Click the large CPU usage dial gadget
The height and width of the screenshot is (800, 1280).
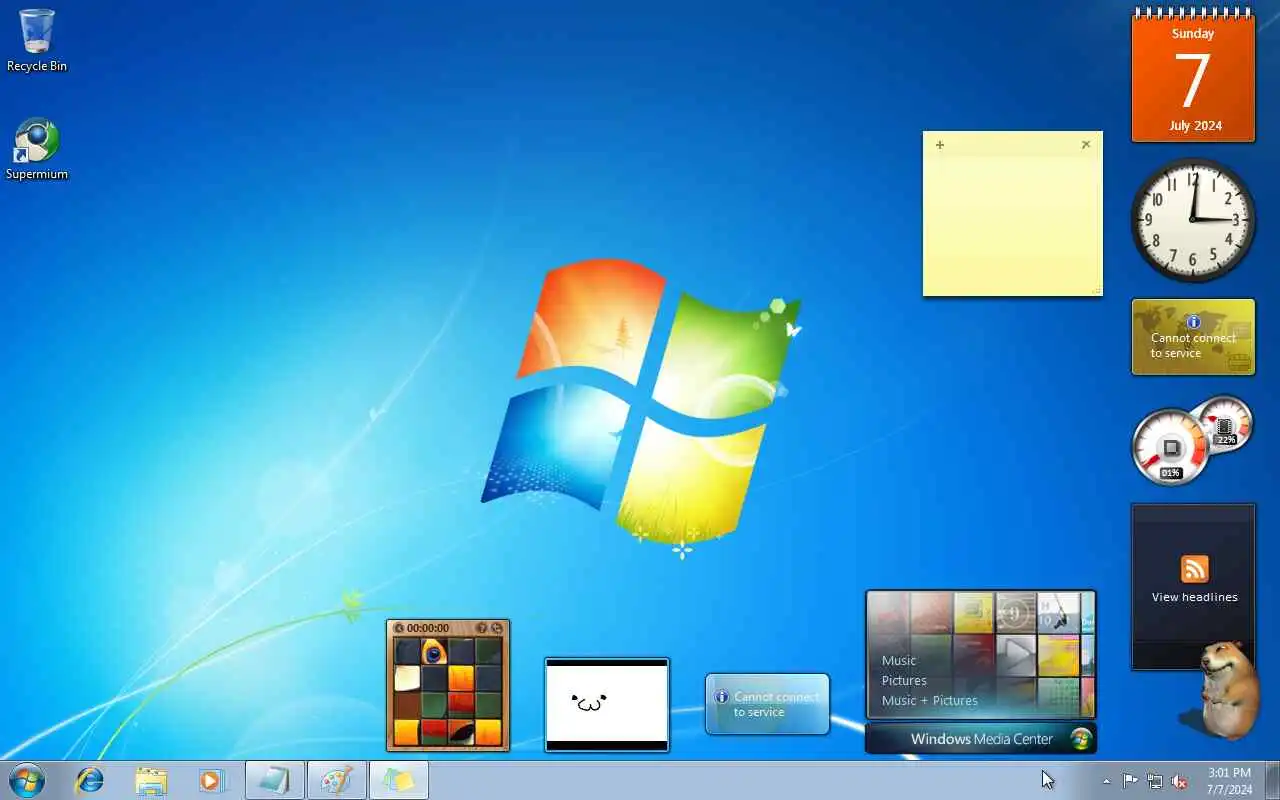click(x=1171, y=447)
